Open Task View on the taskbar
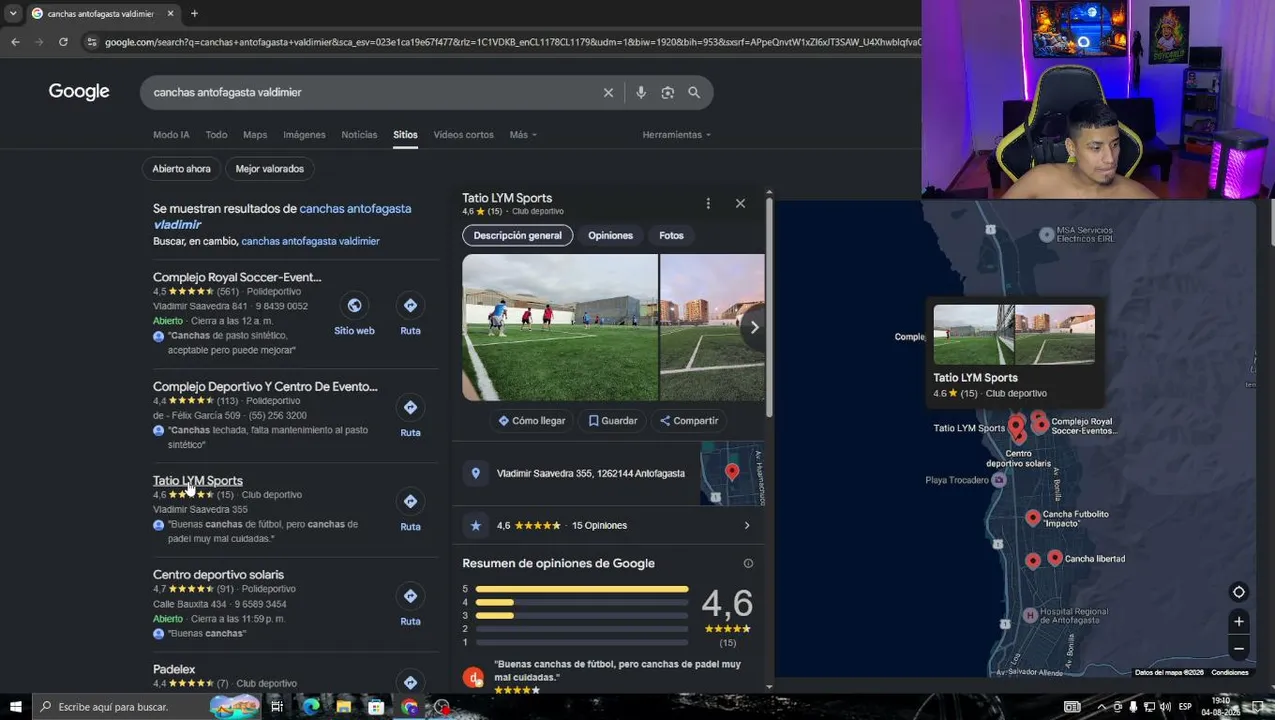The width and height of the screenshot is (1275, 720). (277, 707)
